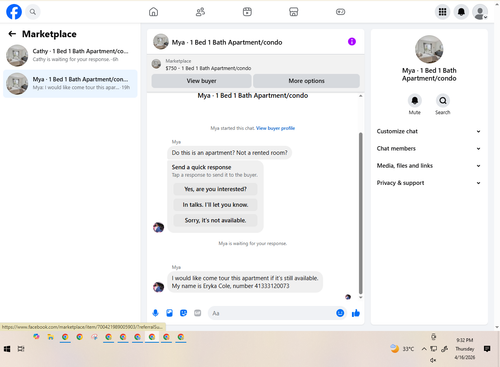The width and height of the screenshot is (500, 367).
Task: Open the weather widget showing 33°C
Action: [x=402, y=349]
